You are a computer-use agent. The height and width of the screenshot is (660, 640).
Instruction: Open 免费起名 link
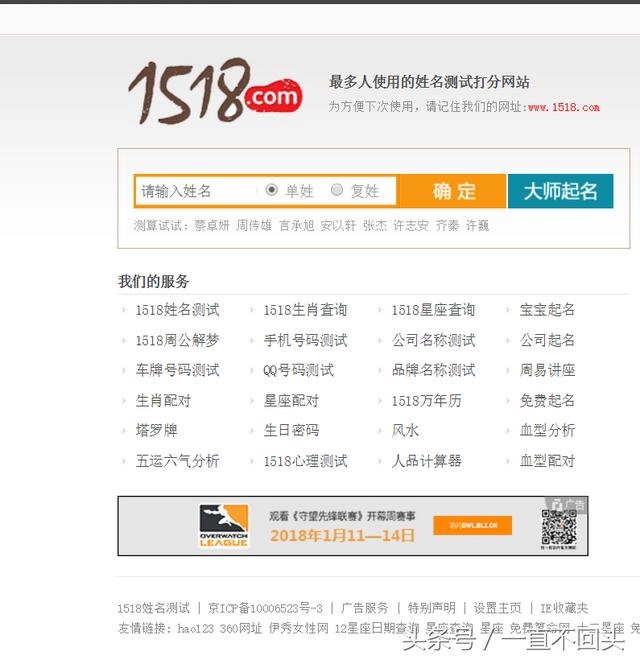coord(547,400)
